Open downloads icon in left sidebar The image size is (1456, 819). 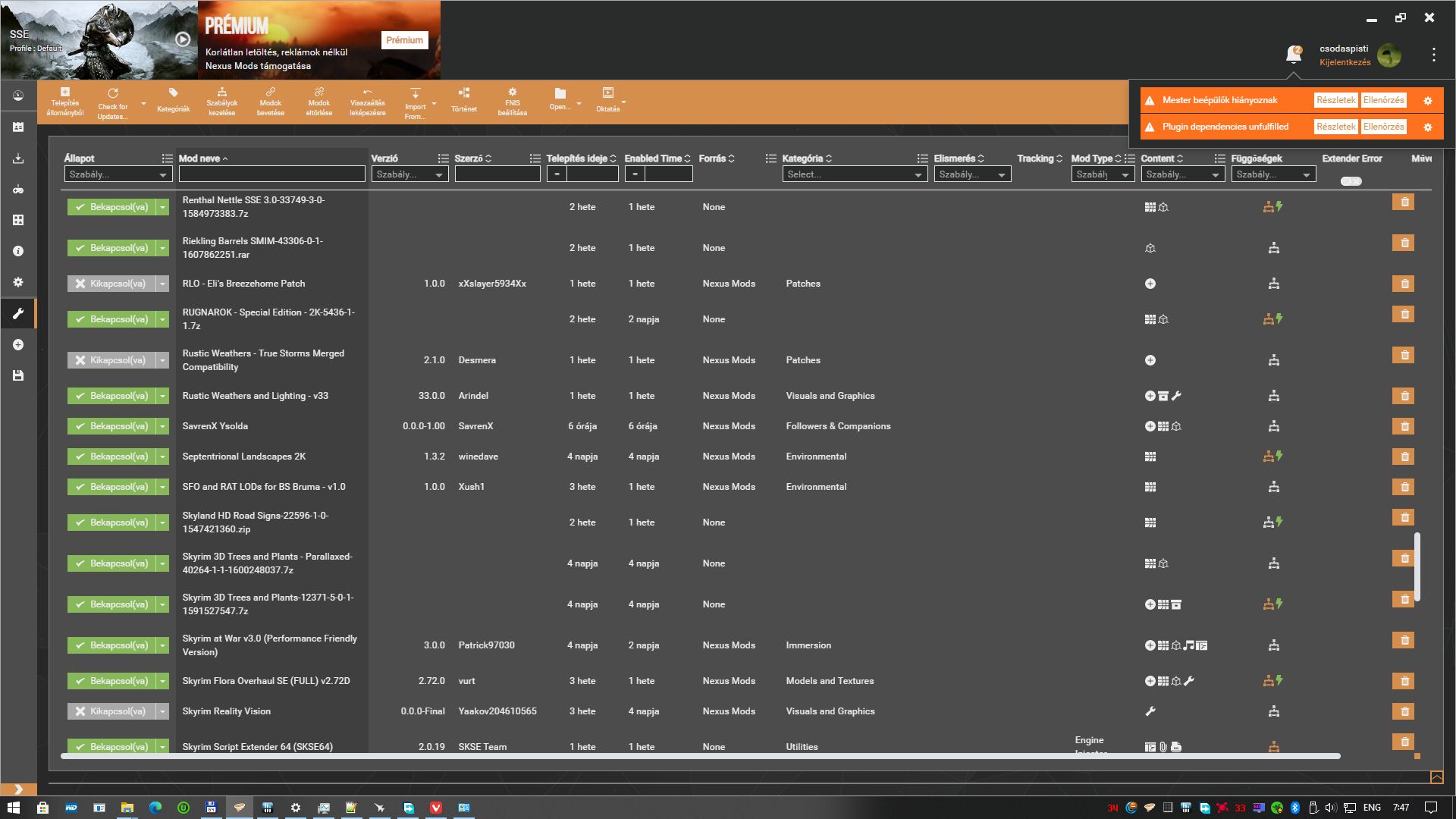click(x=18, y=158)
